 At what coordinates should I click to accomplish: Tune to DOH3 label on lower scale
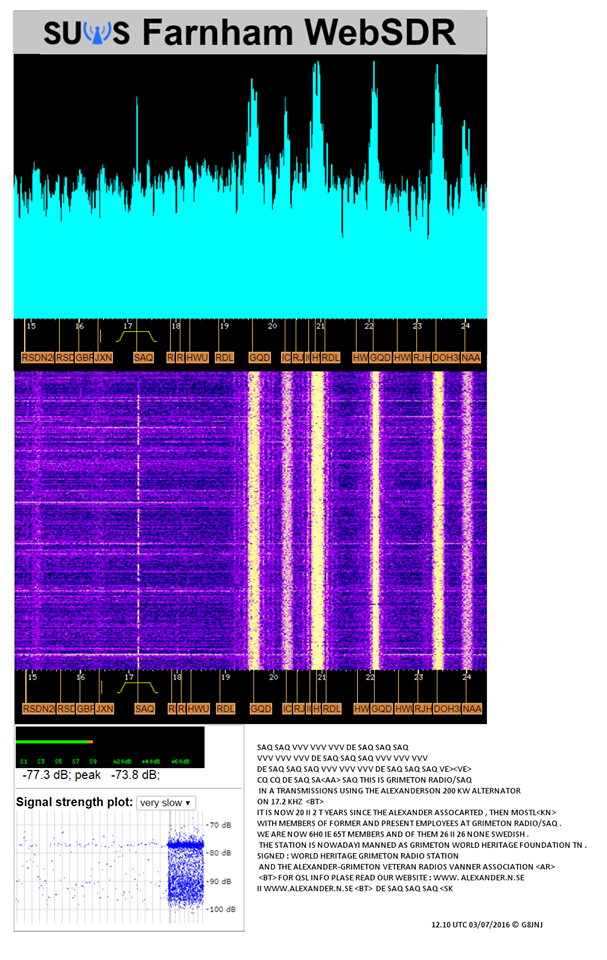coord(446,709)
